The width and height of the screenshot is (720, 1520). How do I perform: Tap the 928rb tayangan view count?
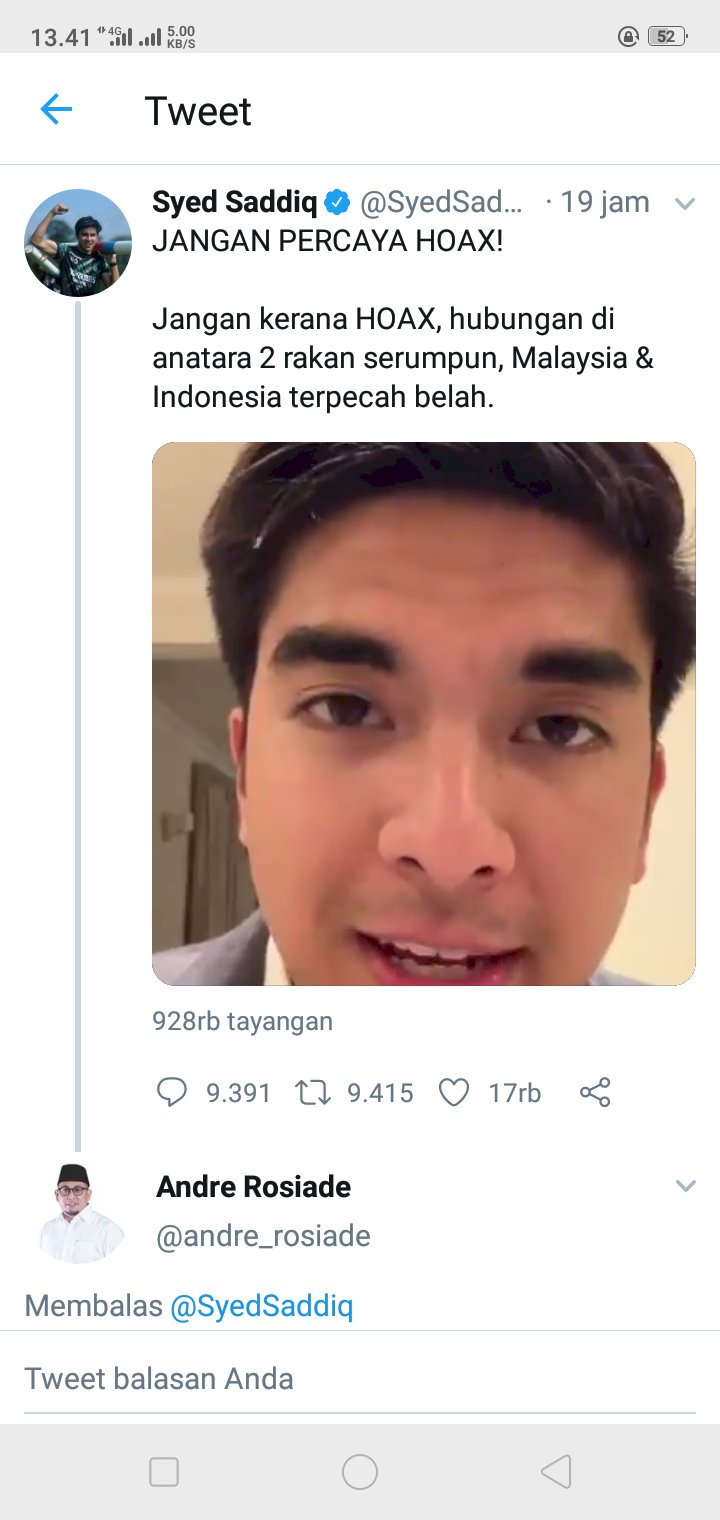tap(242, 1021)
